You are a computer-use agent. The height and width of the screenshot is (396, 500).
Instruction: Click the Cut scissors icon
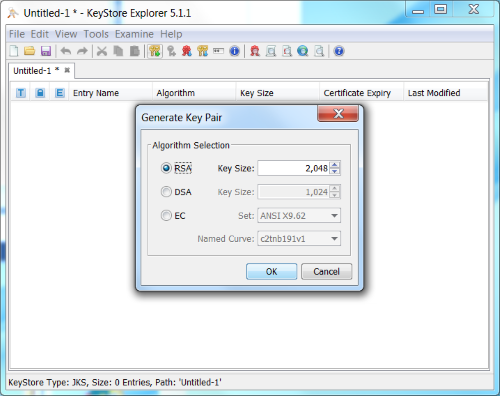pyautogui.click(x=102, y=51)
